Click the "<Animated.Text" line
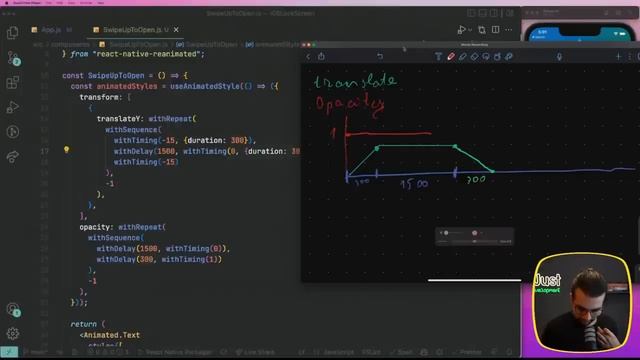 point(110,335)
